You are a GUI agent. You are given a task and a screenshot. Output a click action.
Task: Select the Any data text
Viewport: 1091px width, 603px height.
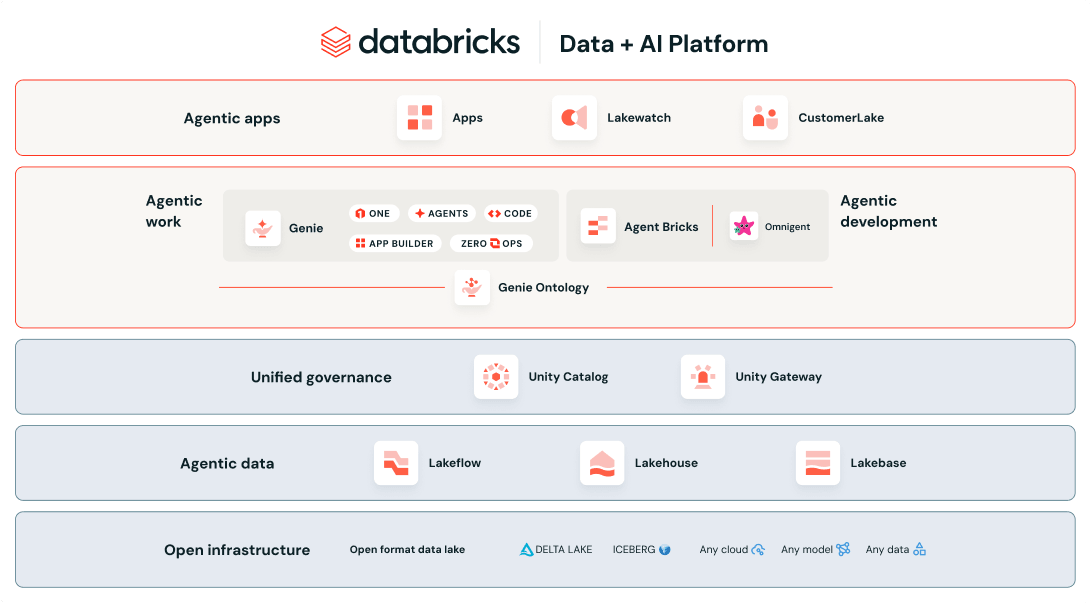tap(887, 549)
